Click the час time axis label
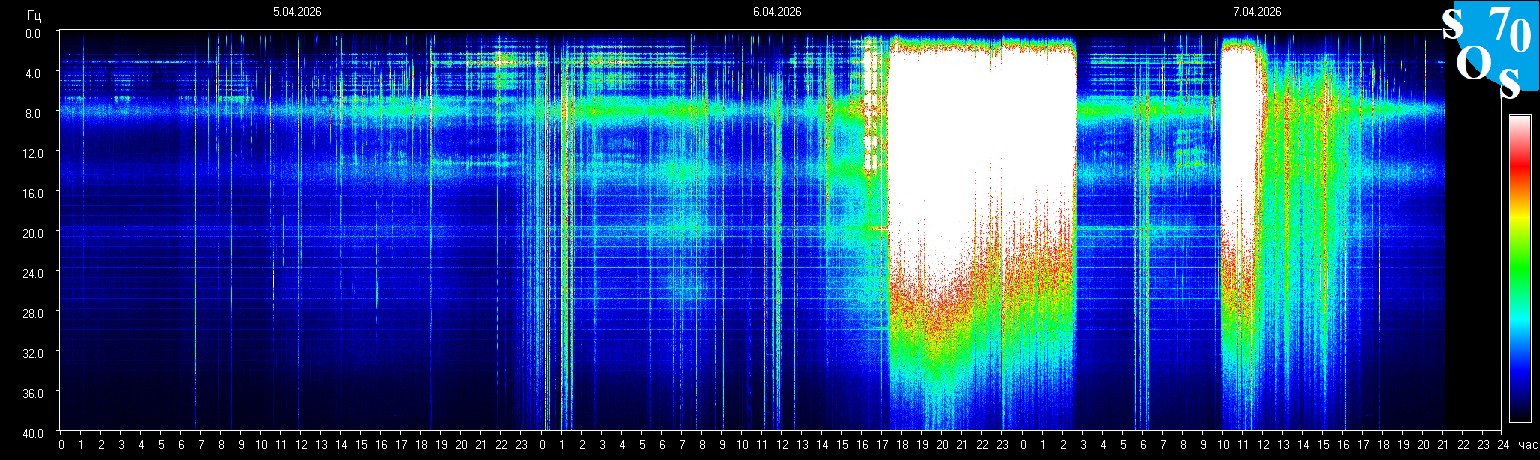Viewport: 1540px width, 460px height. [x=1526, y=445]
